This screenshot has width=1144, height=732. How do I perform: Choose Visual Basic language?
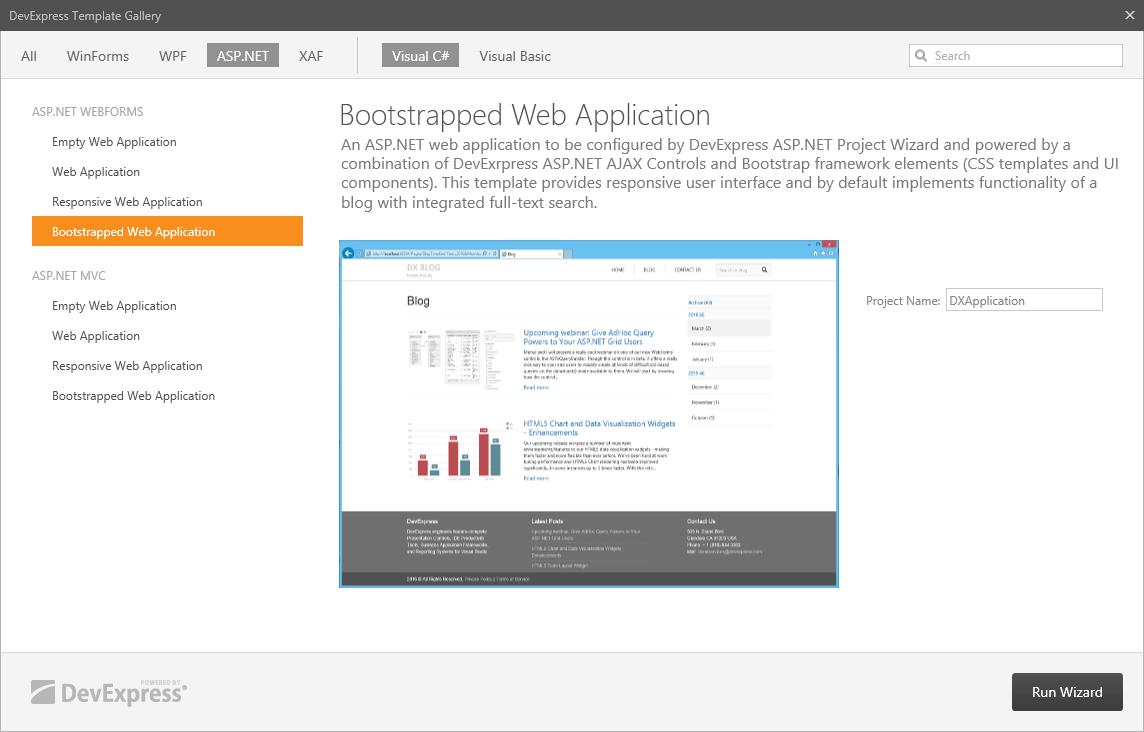point(515,56)
